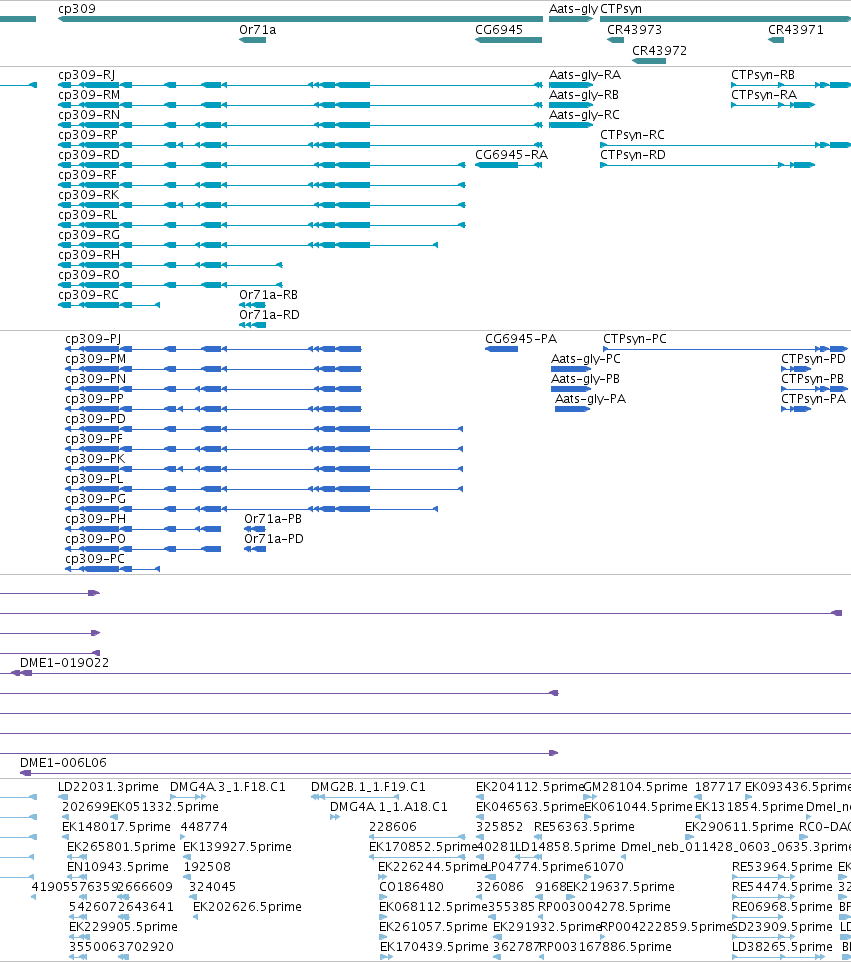The image size is (851, 962).
Task: Click the cp309-PD protein label
Action: [x=96, y=419]
